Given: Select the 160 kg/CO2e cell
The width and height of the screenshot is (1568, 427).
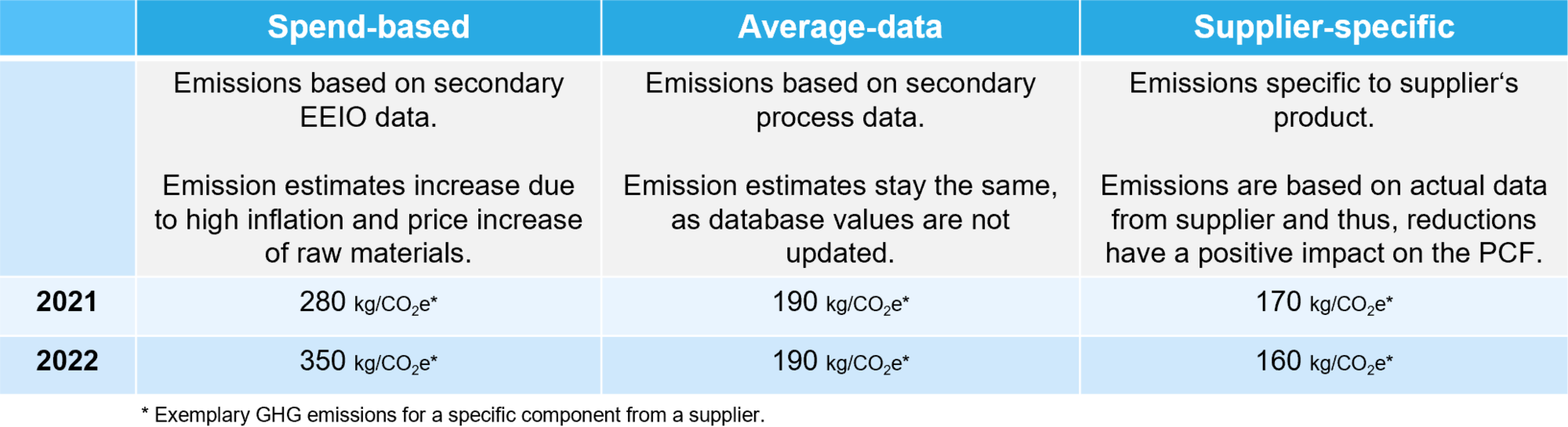Looking at the screenshot, I should tap(1324, 364).
